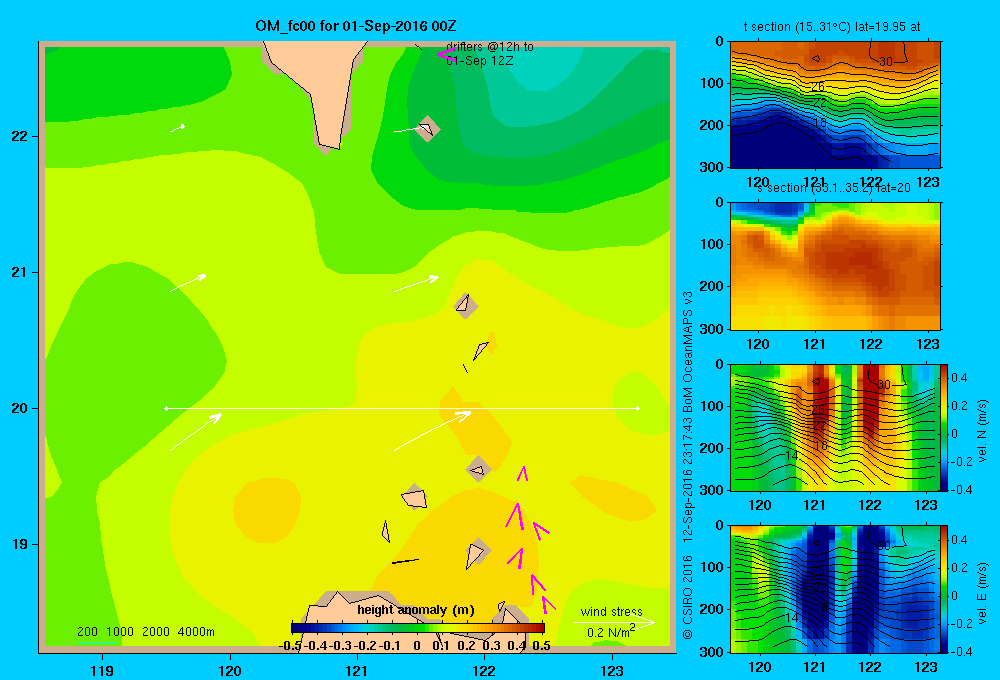Click the white section line at latitude 20

[x=402, y=408]
